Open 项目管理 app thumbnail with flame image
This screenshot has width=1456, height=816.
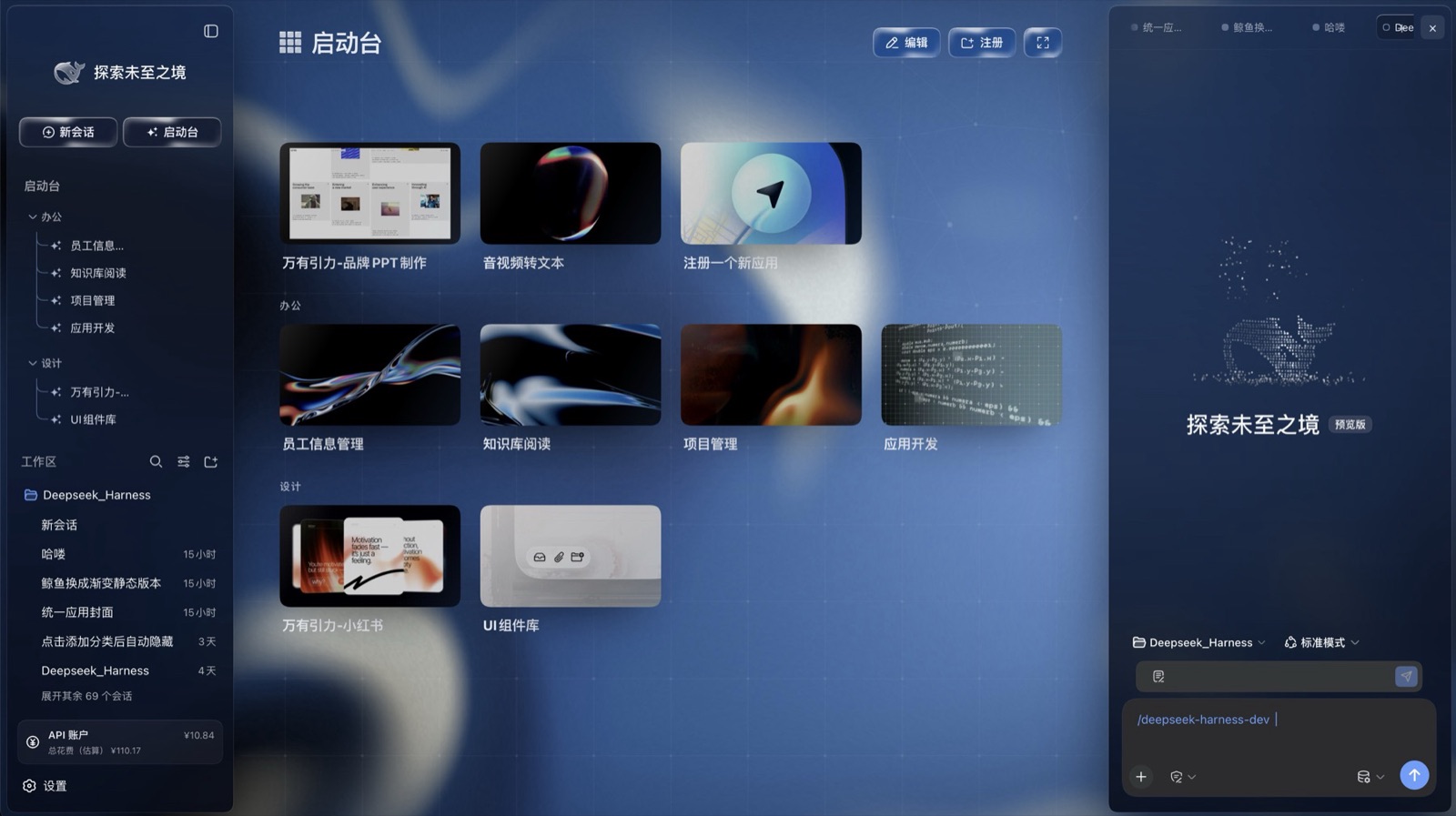[x=771, y=375]
